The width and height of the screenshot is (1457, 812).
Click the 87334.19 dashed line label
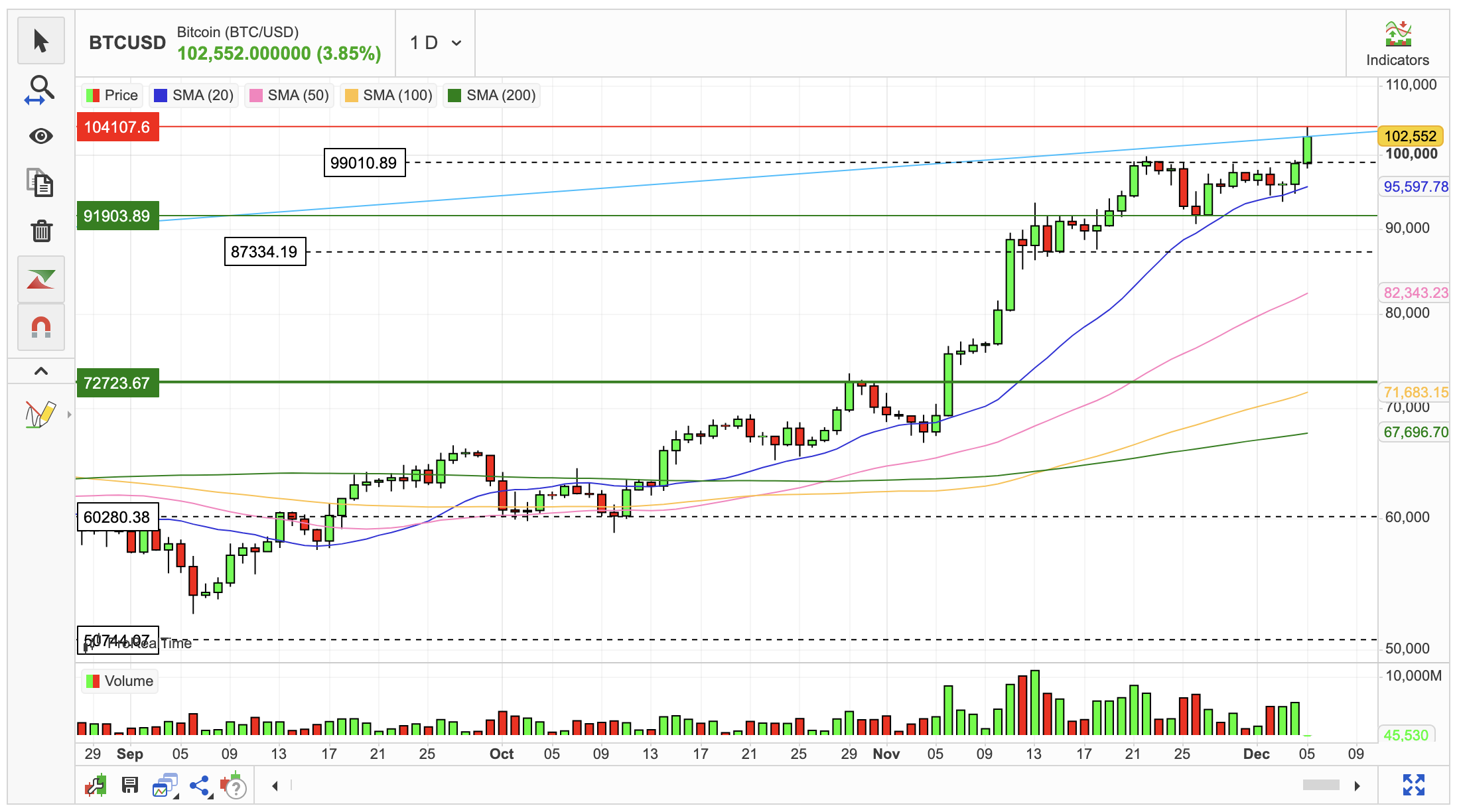tap(265, 252)
